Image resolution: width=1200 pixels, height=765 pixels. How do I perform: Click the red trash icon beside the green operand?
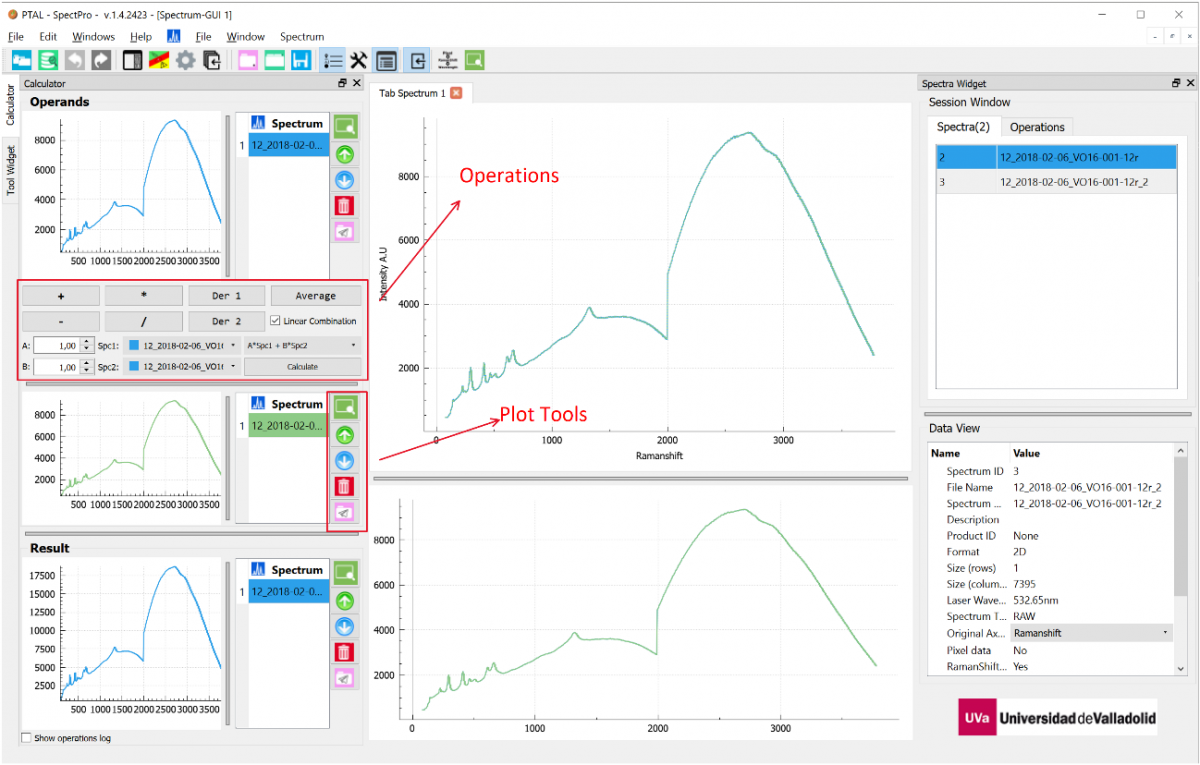(345, 486)
